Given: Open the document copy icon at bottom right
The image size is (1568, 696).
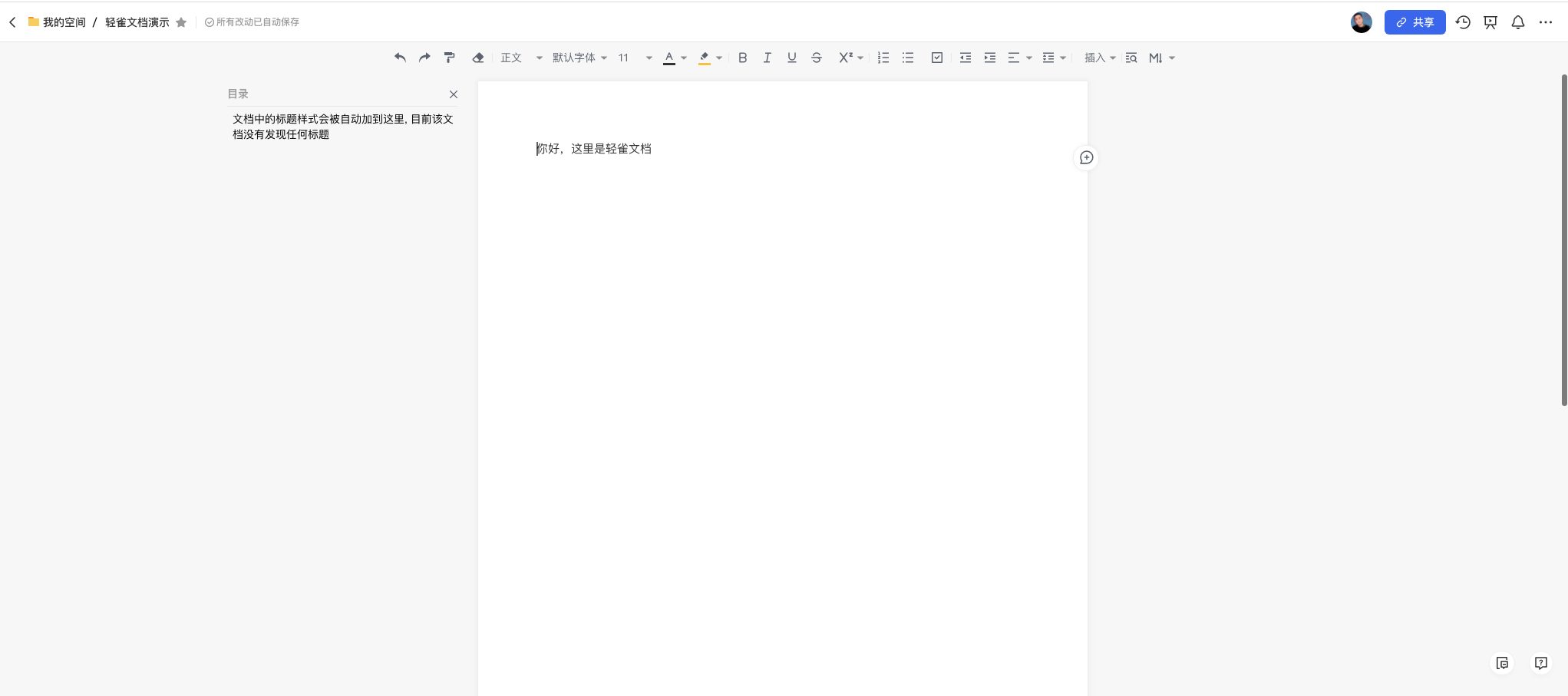Looking at the screenshot, I should [x=1502, y=663].
